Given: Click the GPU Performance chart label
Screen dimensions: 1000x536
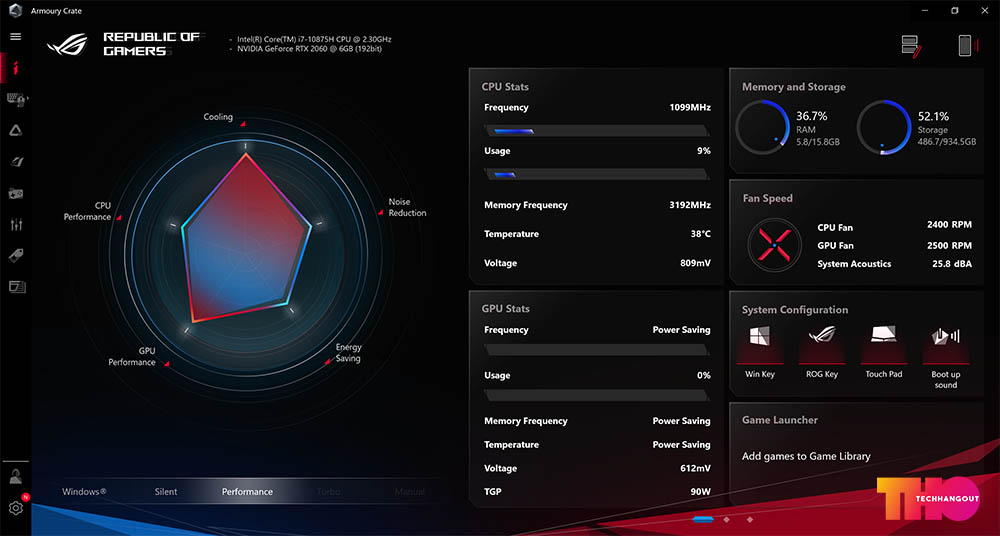Looking at the screenshot, I should click(132, 357).
